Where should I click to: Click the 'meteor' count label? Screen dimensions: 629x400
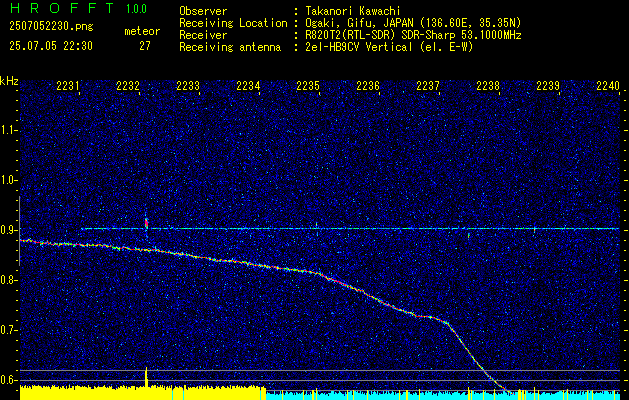142,31
